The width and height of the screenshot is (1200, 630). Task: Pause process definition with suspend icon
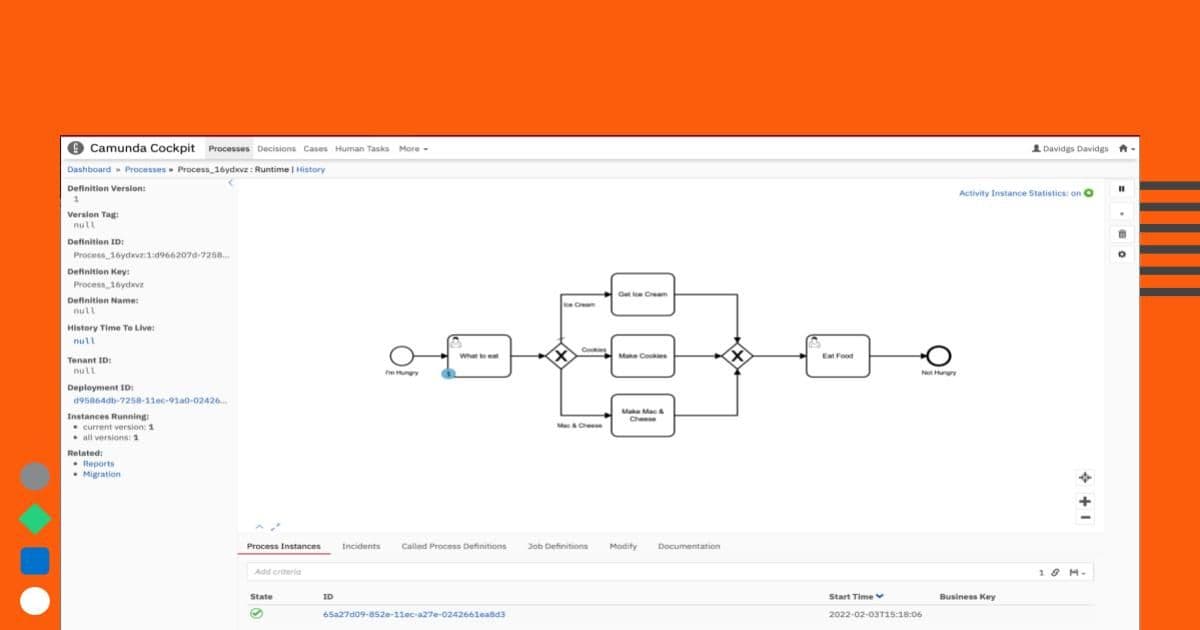click(x=1121, y=188)
